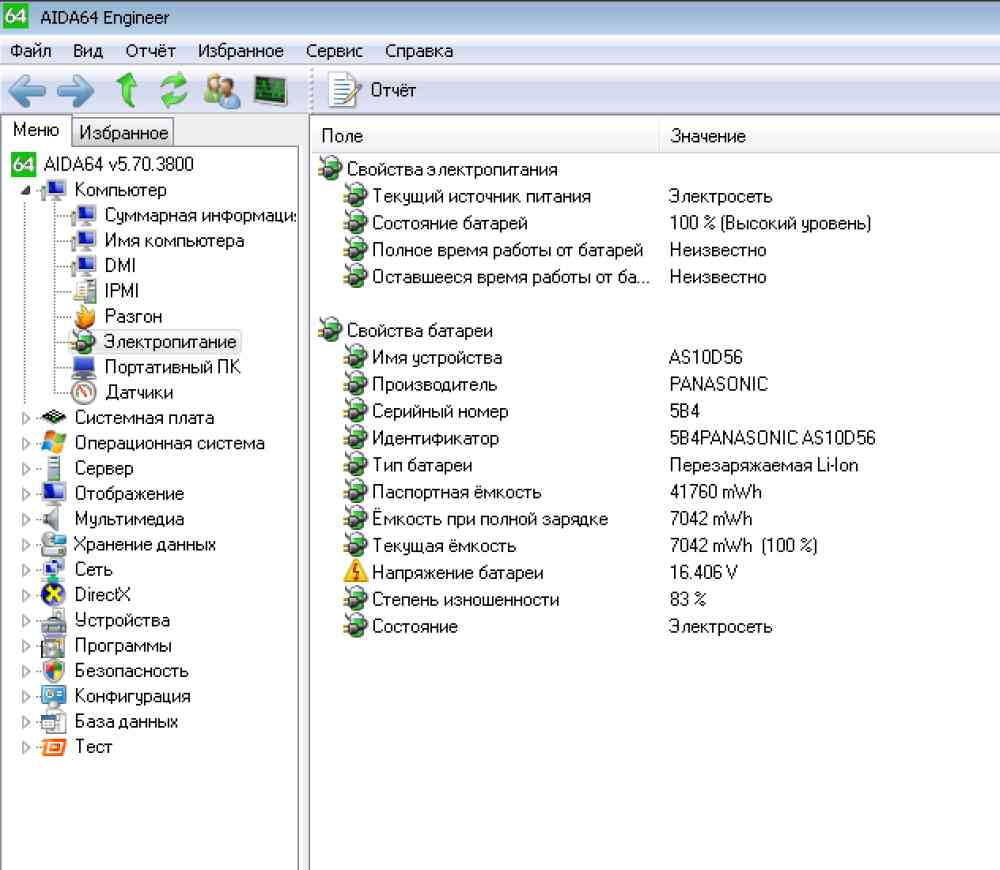
Task: Click the Поле column header
Action: click(486, 136)
